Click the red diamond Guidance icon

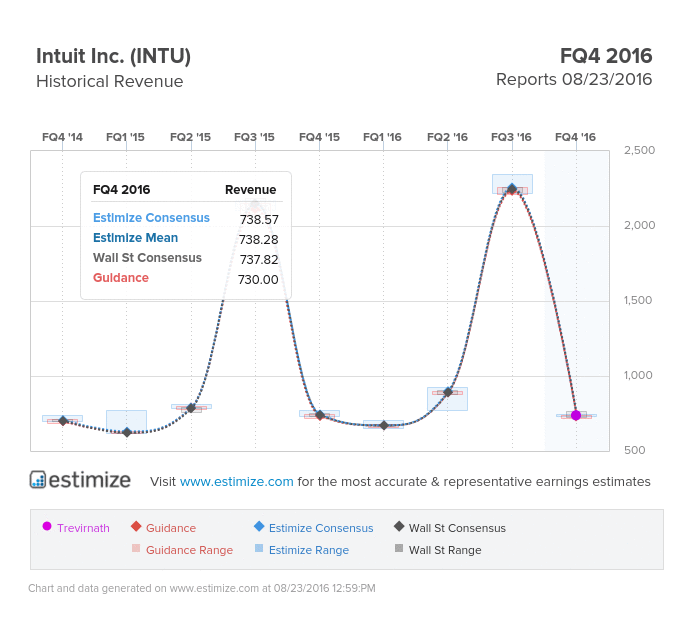pos(136,526)
